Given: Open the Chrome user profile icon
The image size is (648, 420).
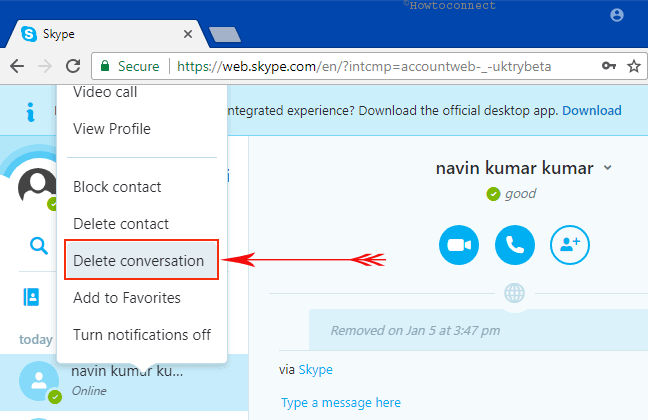Looking at the screenshot, I should 617,15.
